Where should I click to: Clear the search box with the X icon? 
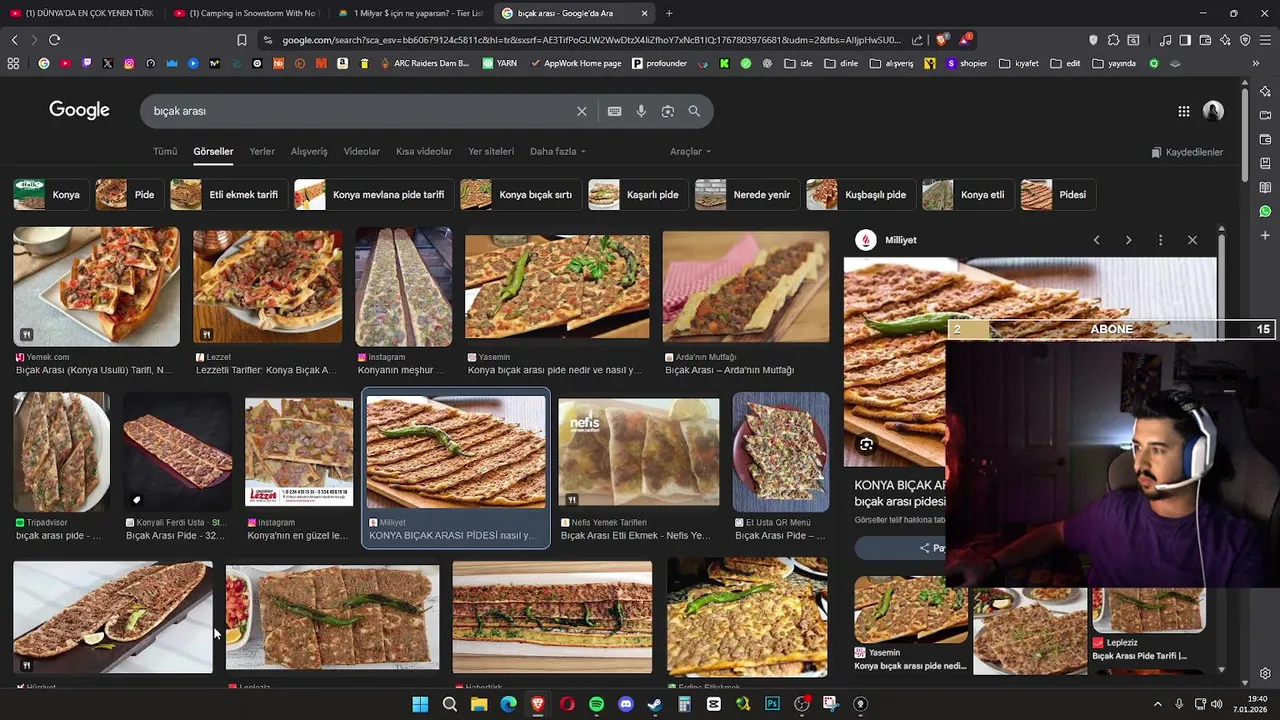(581, 111)
